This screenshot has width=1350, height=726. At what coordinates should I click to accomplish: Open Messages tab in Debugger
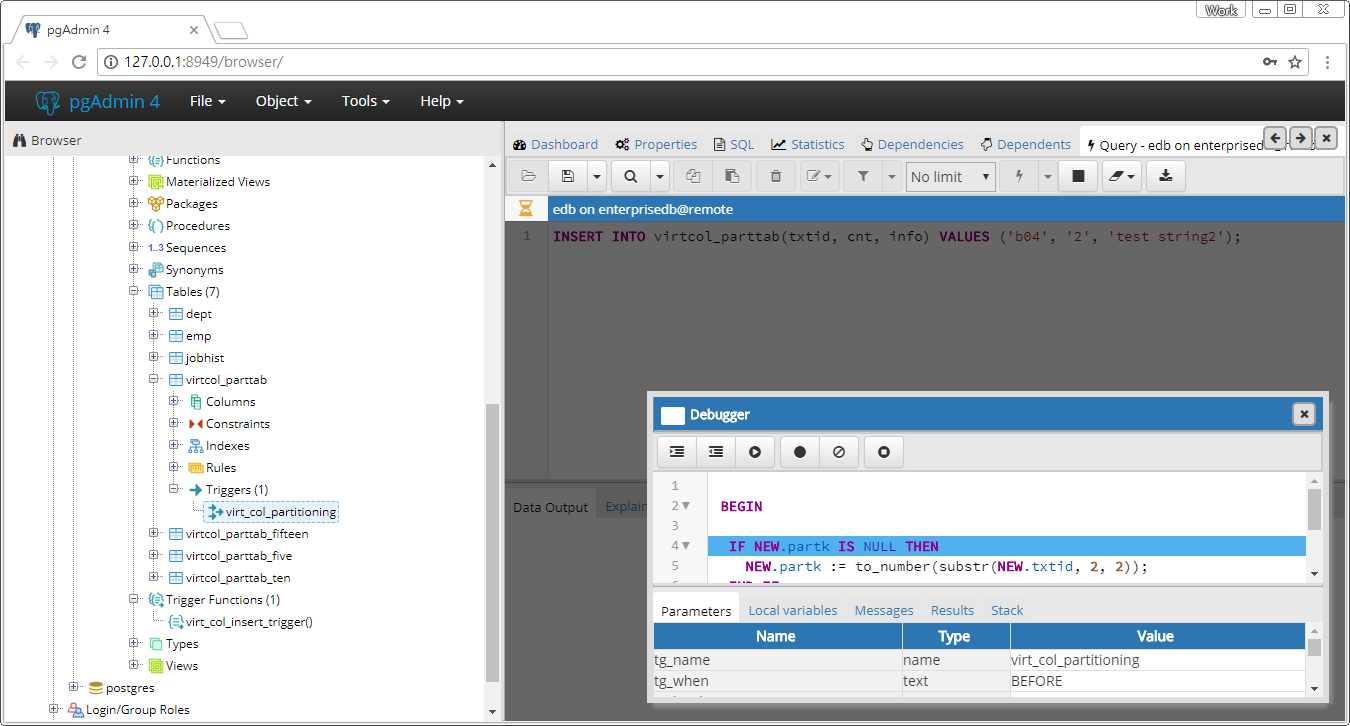coord(884,610)
